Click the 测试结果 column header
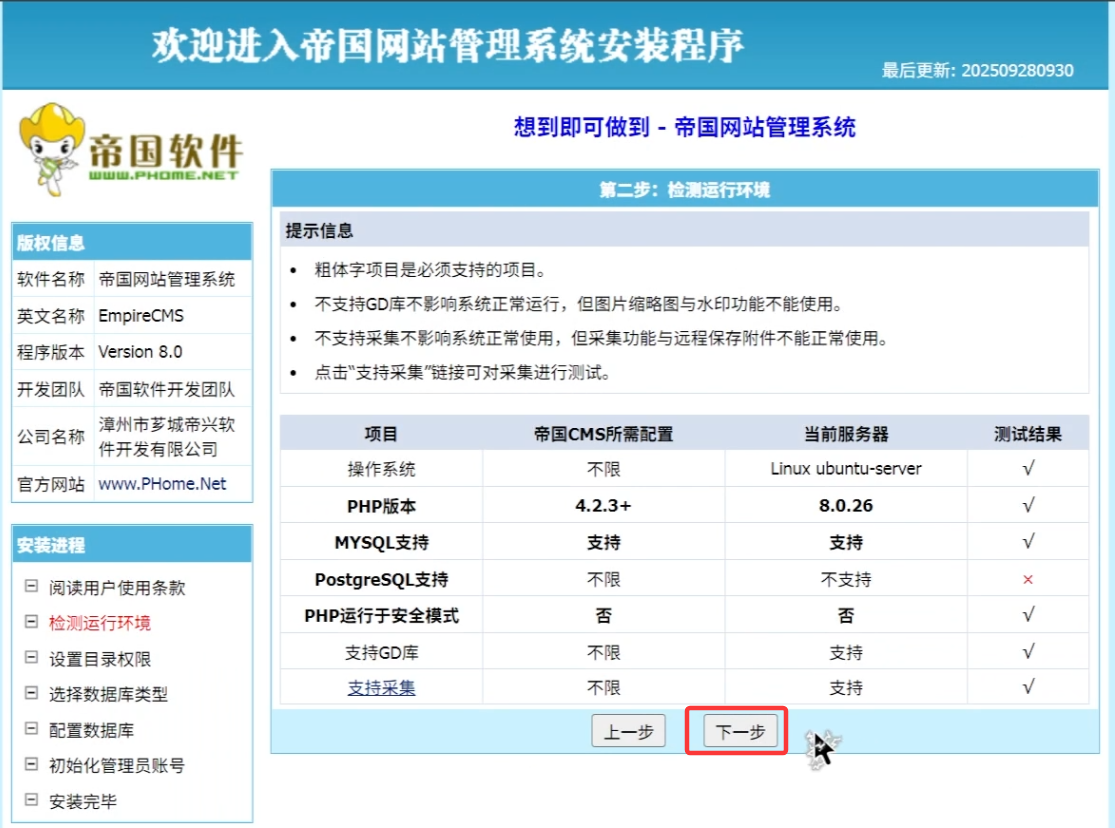Screen dimensions: 1115x828 (1028, 434)
